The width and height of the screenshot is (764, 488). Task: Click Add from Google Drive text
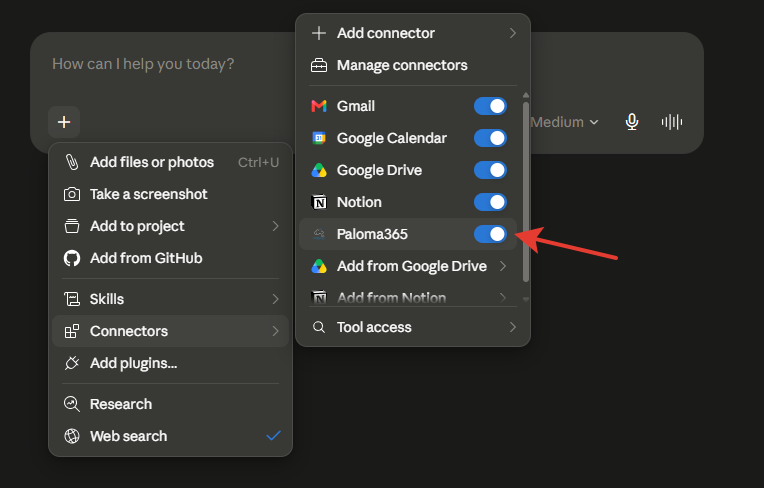click(412, 266)
